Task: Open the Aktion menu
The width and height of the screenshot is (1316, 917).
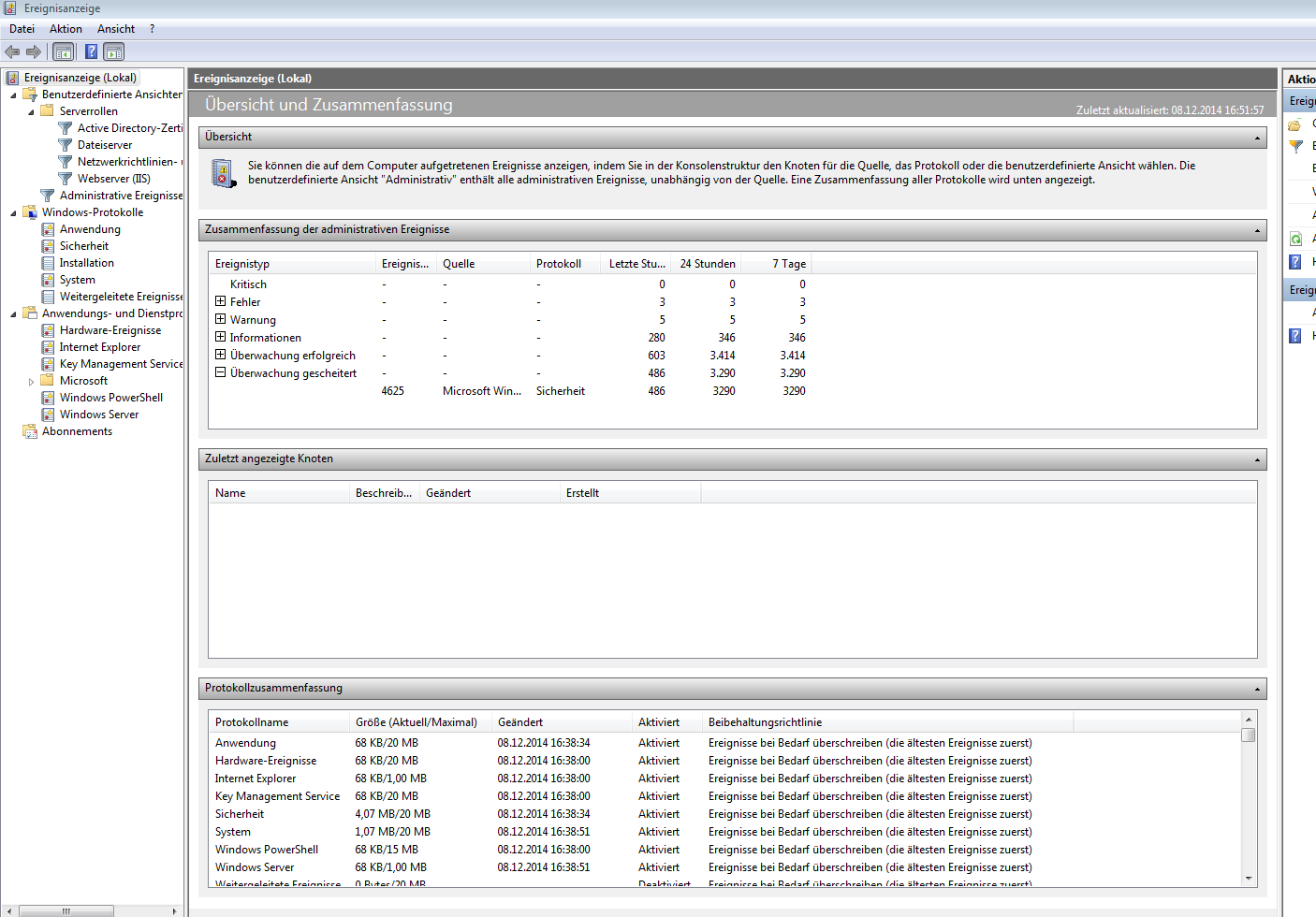Action: click(x=66, y=29)
